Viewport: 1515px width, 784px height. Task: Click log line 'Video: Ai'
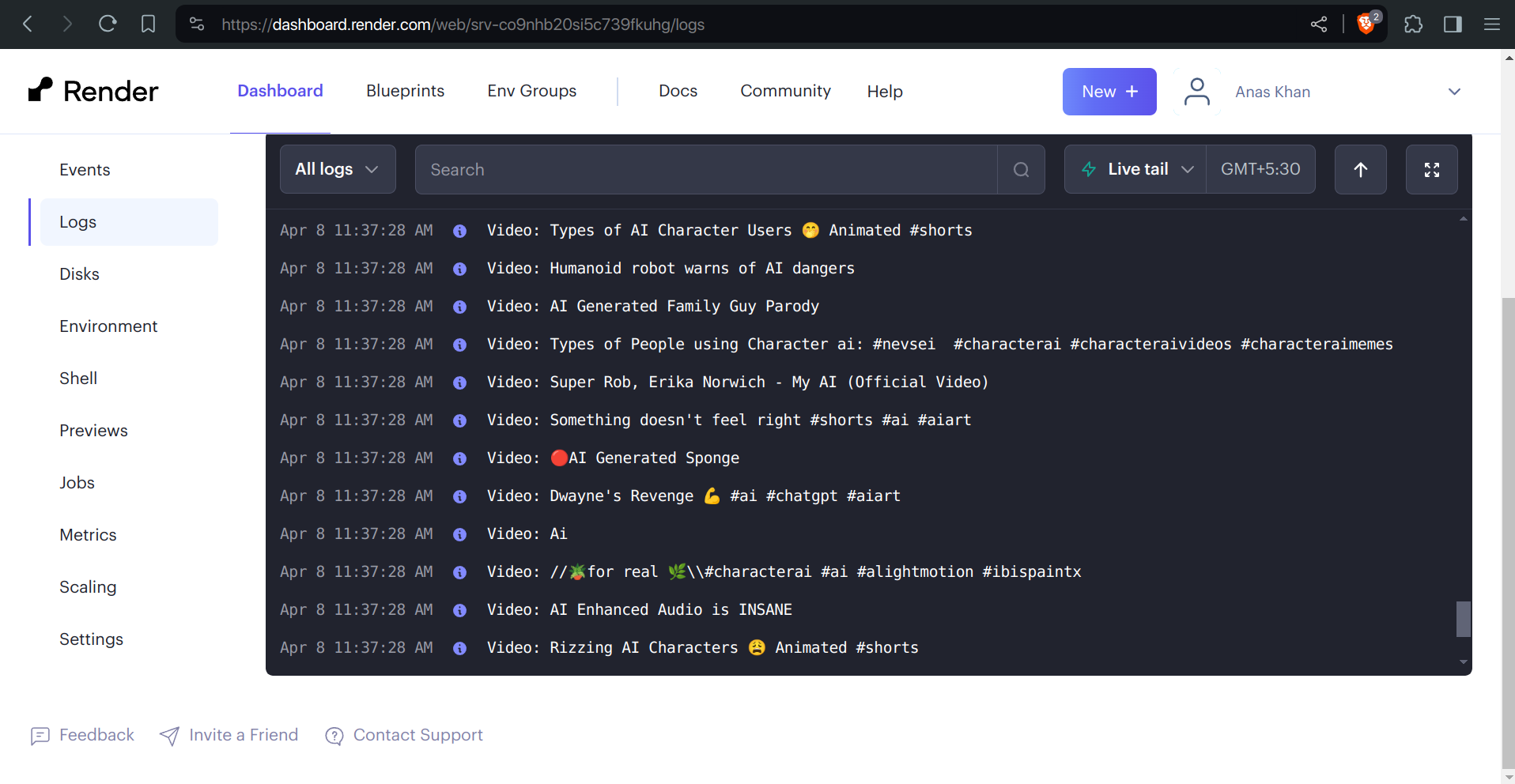click(x=527, y=534)
